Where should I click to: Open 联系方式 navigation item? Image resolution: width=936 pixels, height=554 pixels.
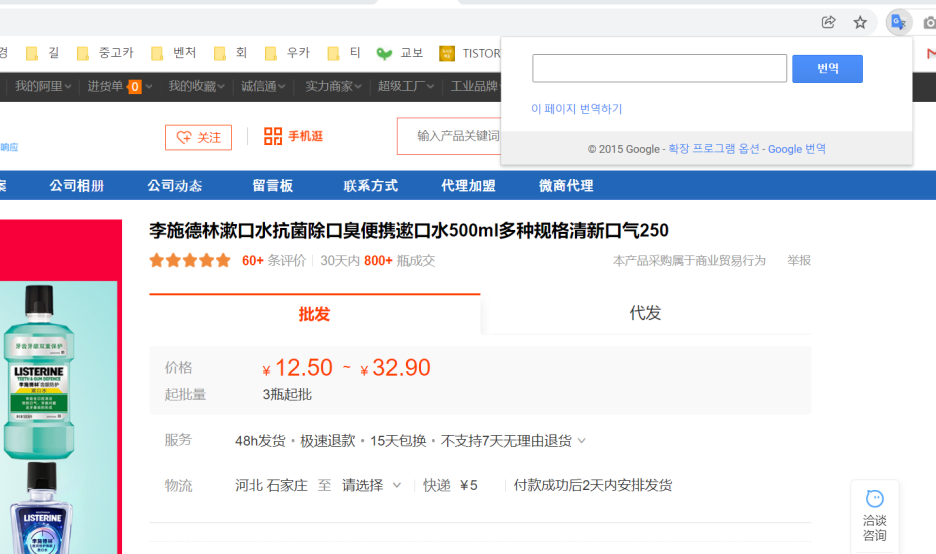[370, 186]
